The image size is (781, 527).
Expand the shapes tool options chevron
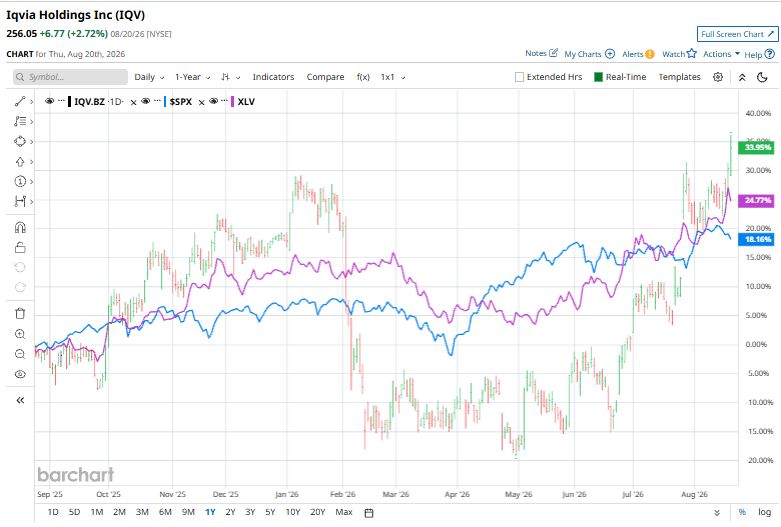point(31,142)
